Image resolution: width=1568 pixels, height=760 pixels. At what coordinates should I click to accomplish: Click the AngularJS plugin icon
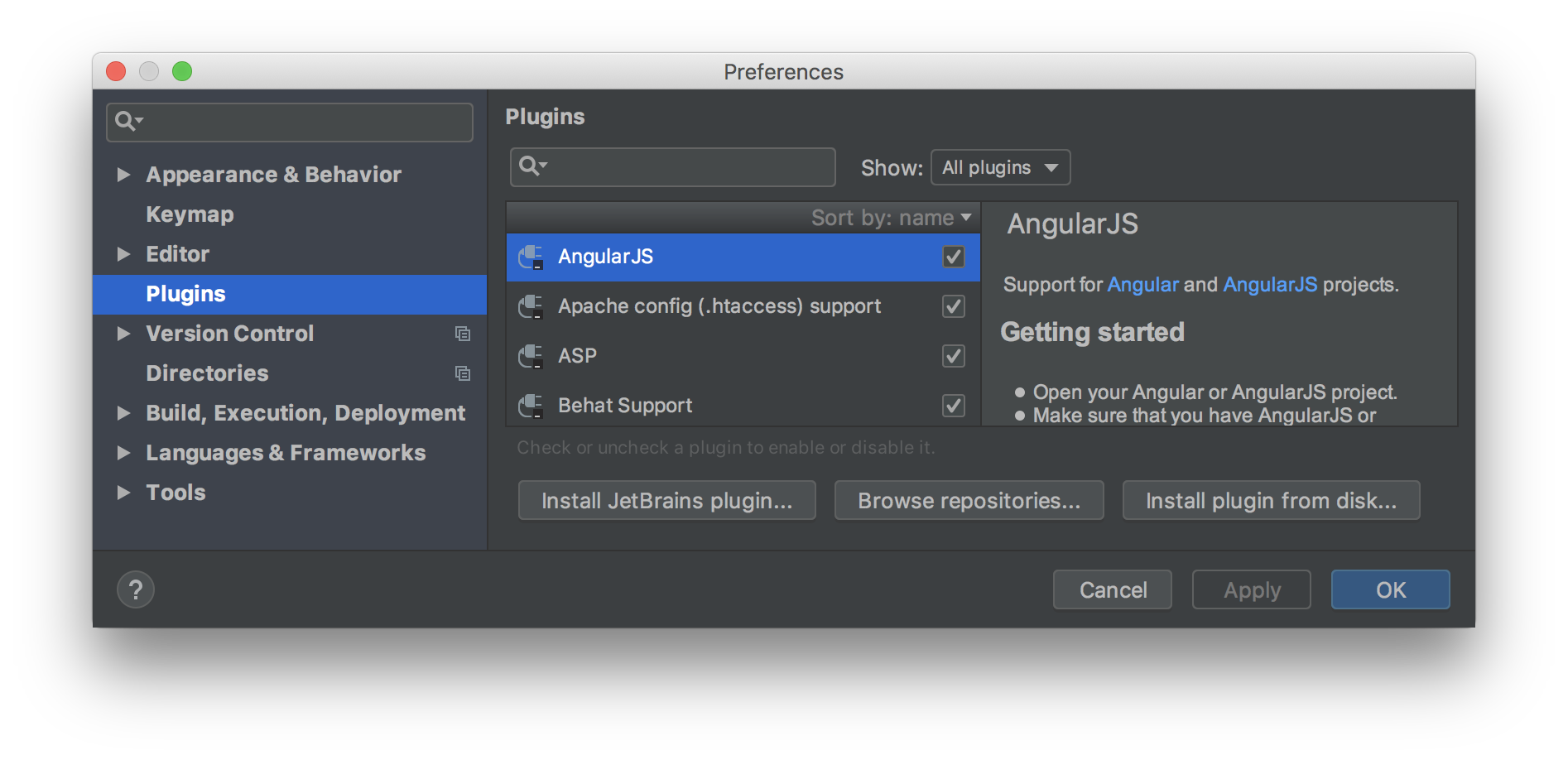[x=531, y=257]
